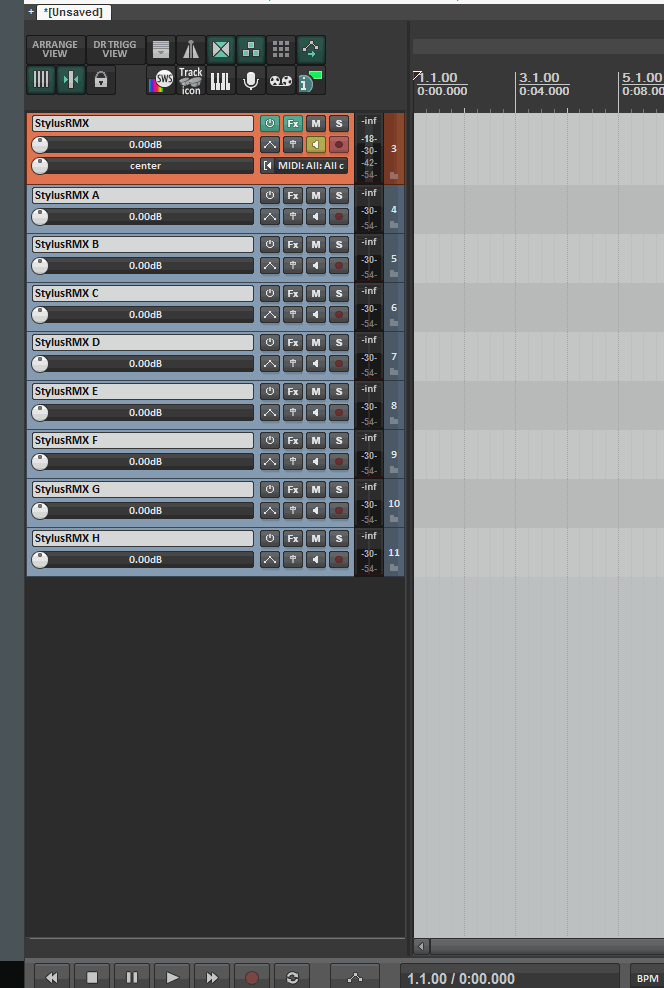Click the BPM field in transport
664x988 pixels.
pos(647,978)
